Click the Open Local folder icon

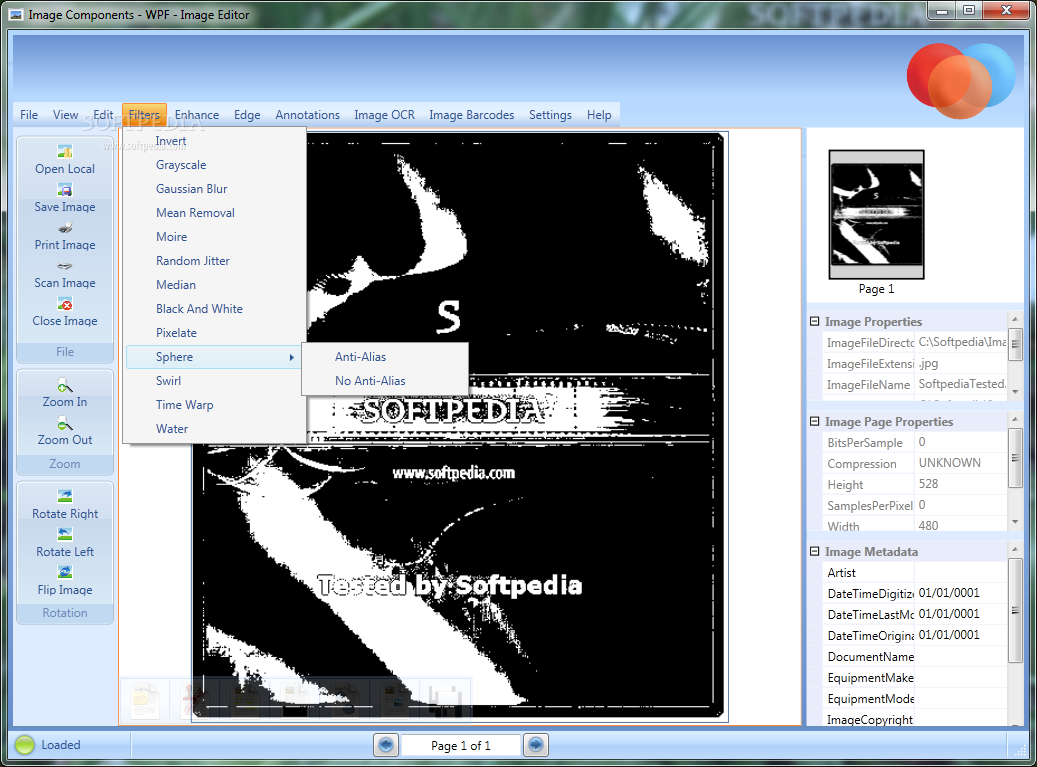pyautogui.click(x=65, y=151)
